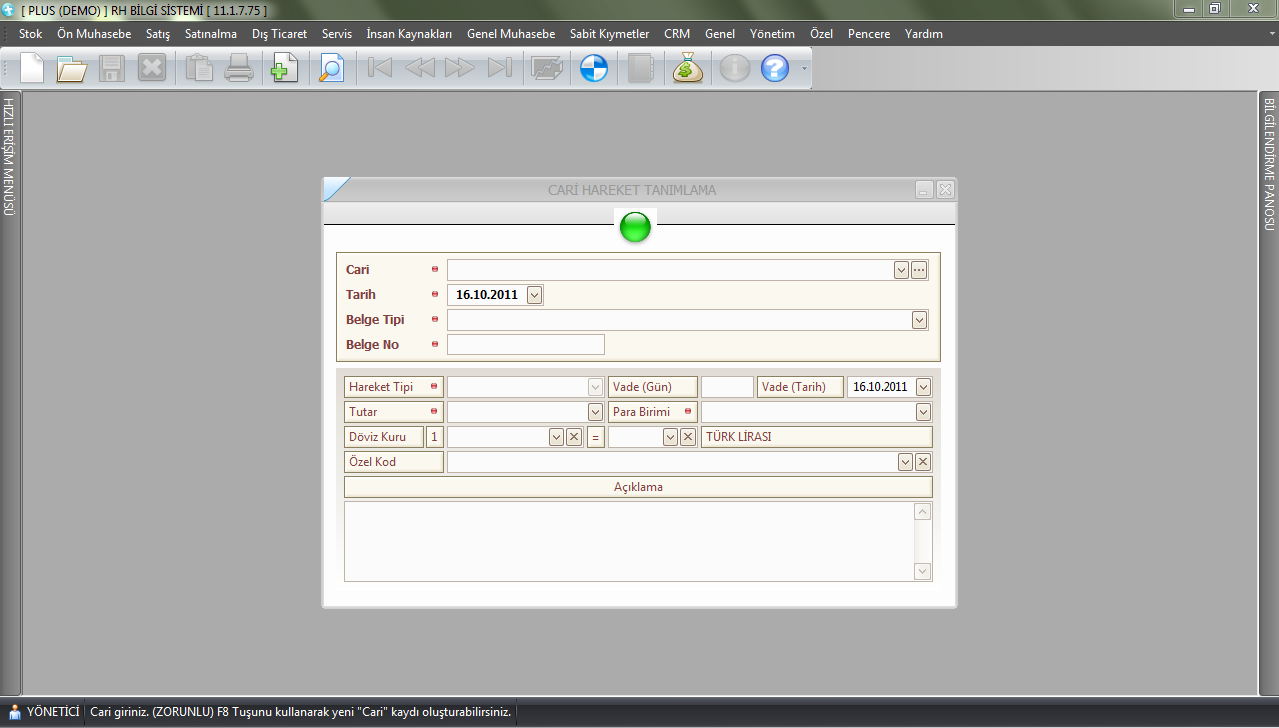Click the Belge No input field
The height and width of the screenshot is (728, 1279).
[526, 345]
